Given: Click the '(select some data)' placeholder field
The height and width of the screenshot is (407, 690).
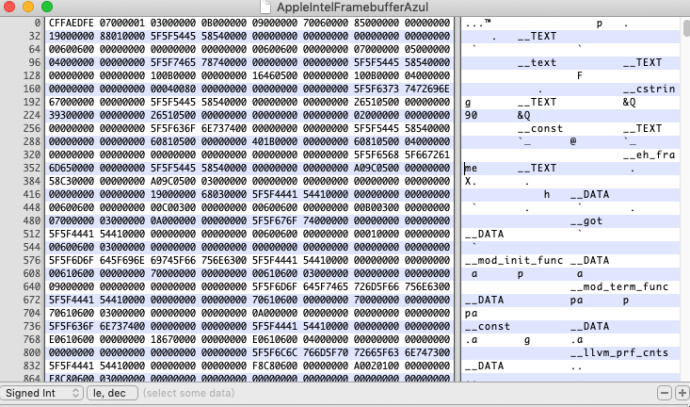Looking at the screenshot, I should (188, 393).
